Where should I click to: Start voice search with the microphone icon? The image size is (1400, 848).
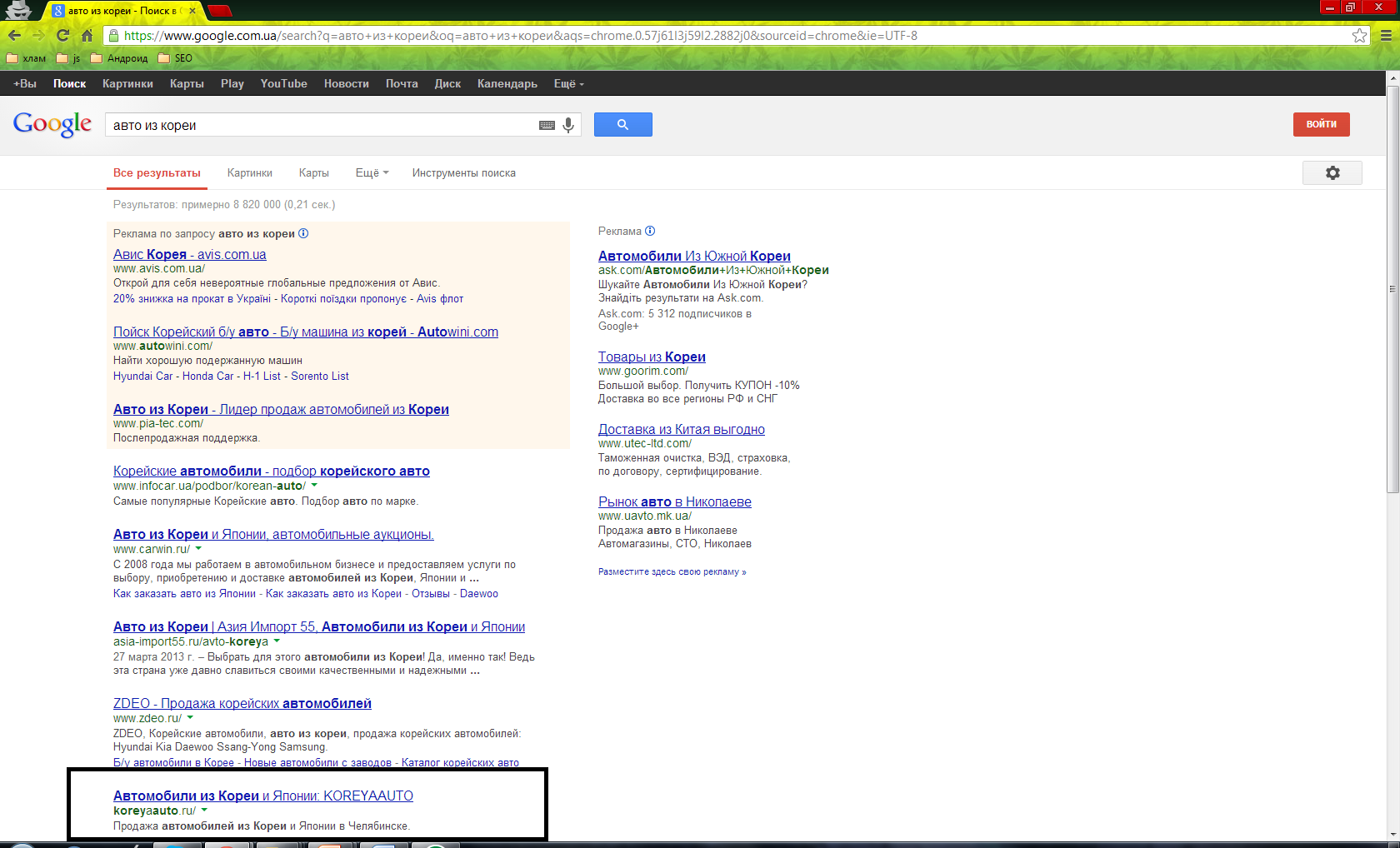568,125
